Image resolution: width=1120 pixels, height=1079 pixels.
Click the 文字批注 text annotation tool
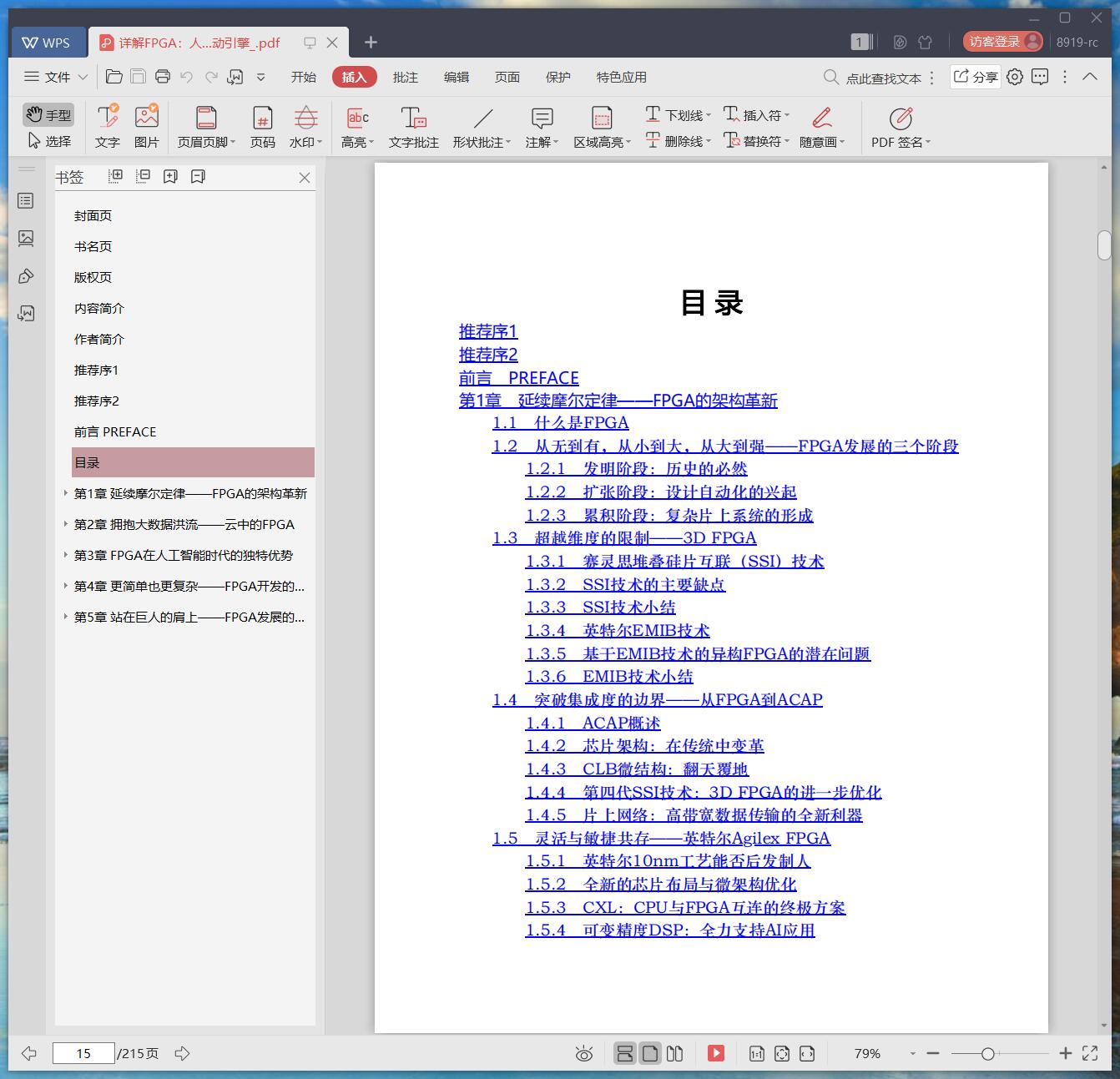point(414,127)
